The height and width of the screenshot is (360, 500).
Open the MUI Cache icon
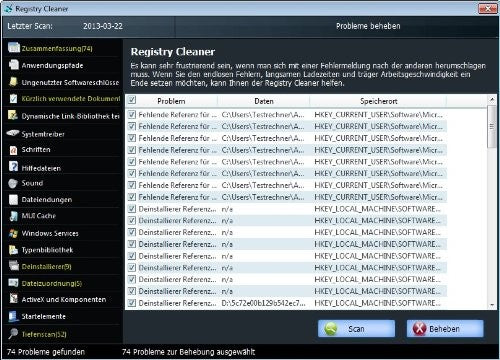[14, 216]
